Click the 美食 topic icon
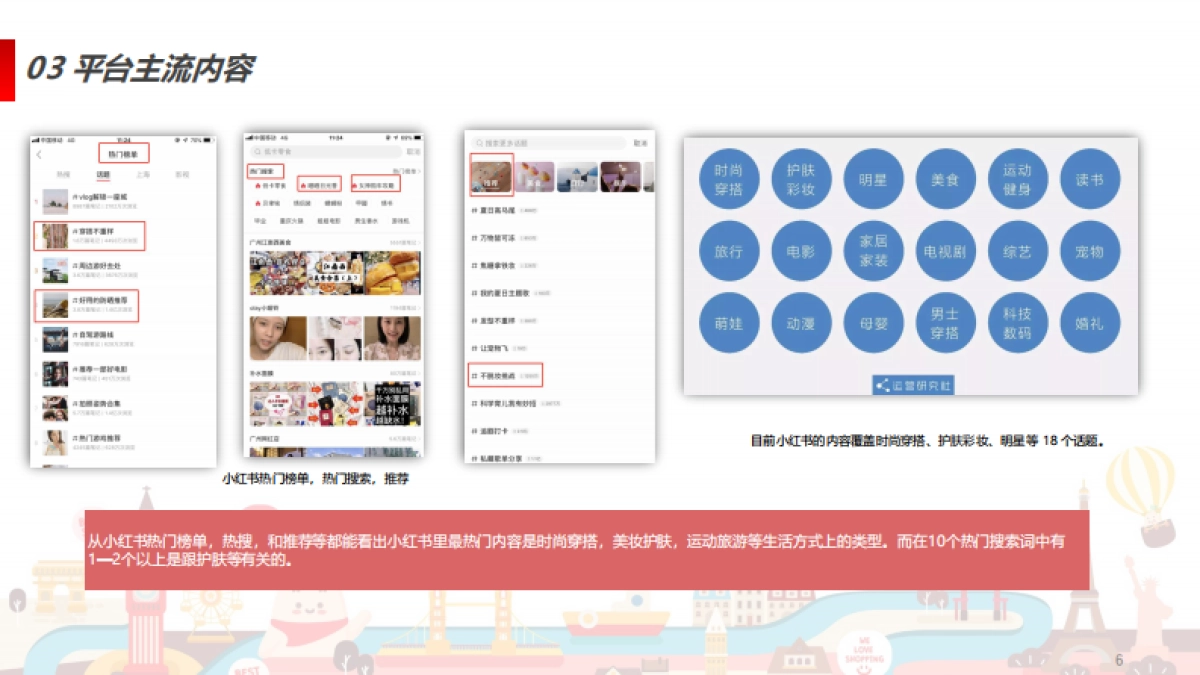Image resolution: width=1200 pixels, height=675 pixels. (x=945, y=179)
